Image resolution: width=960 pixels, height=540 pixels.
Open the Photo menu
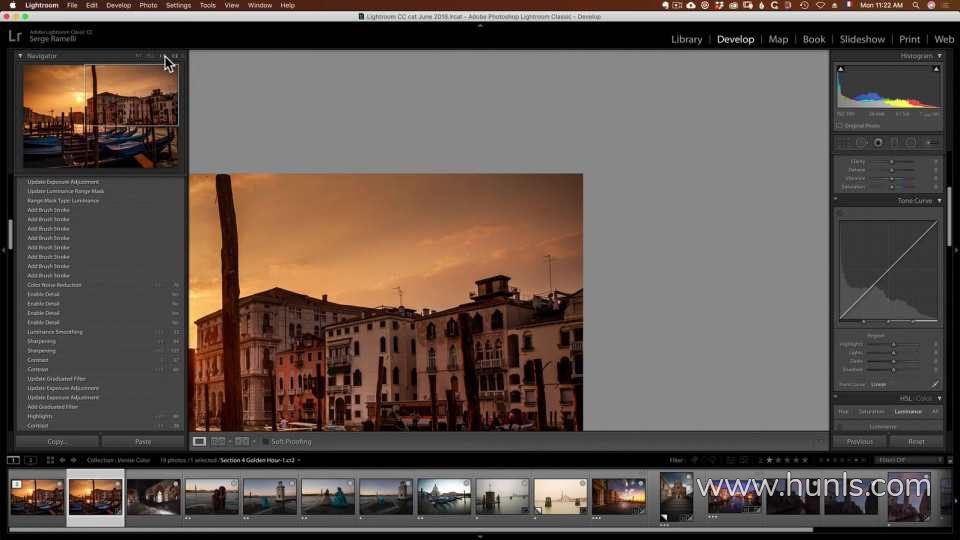(148, 5)
